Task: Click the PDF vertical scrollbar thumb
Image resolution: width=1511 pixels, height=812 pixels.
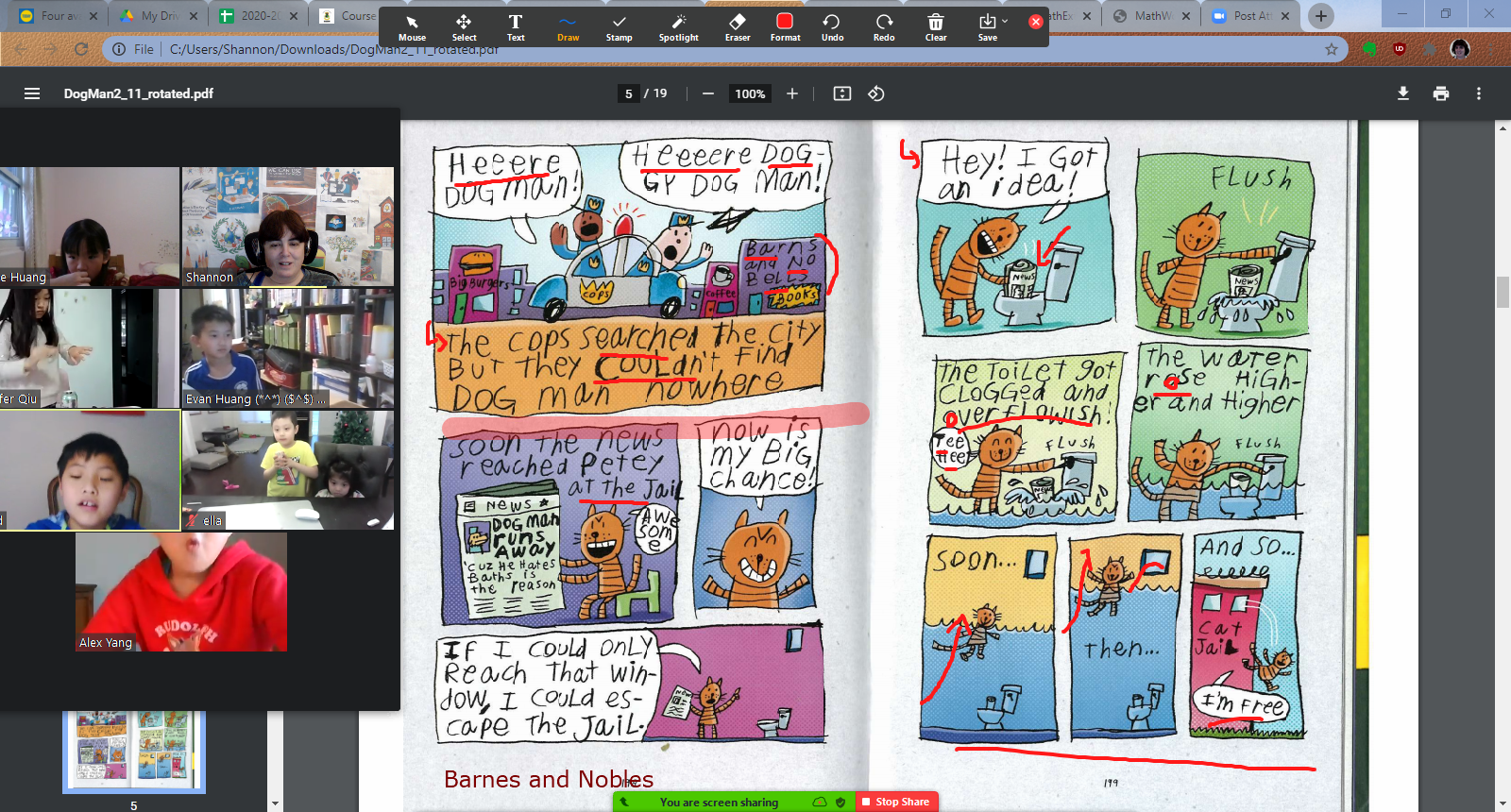Action: (1503, 293)
